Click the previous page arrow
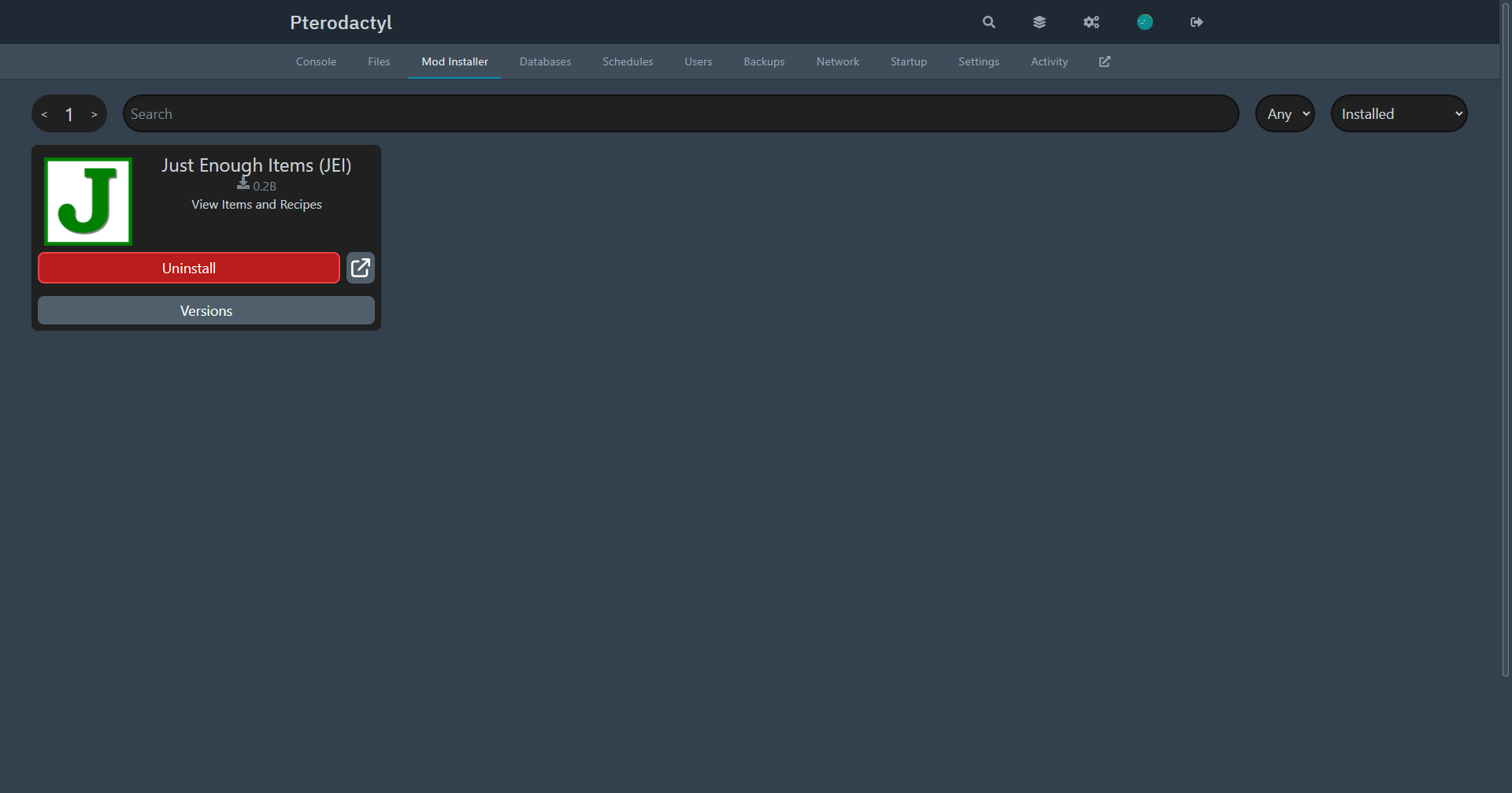 (44, 113)
